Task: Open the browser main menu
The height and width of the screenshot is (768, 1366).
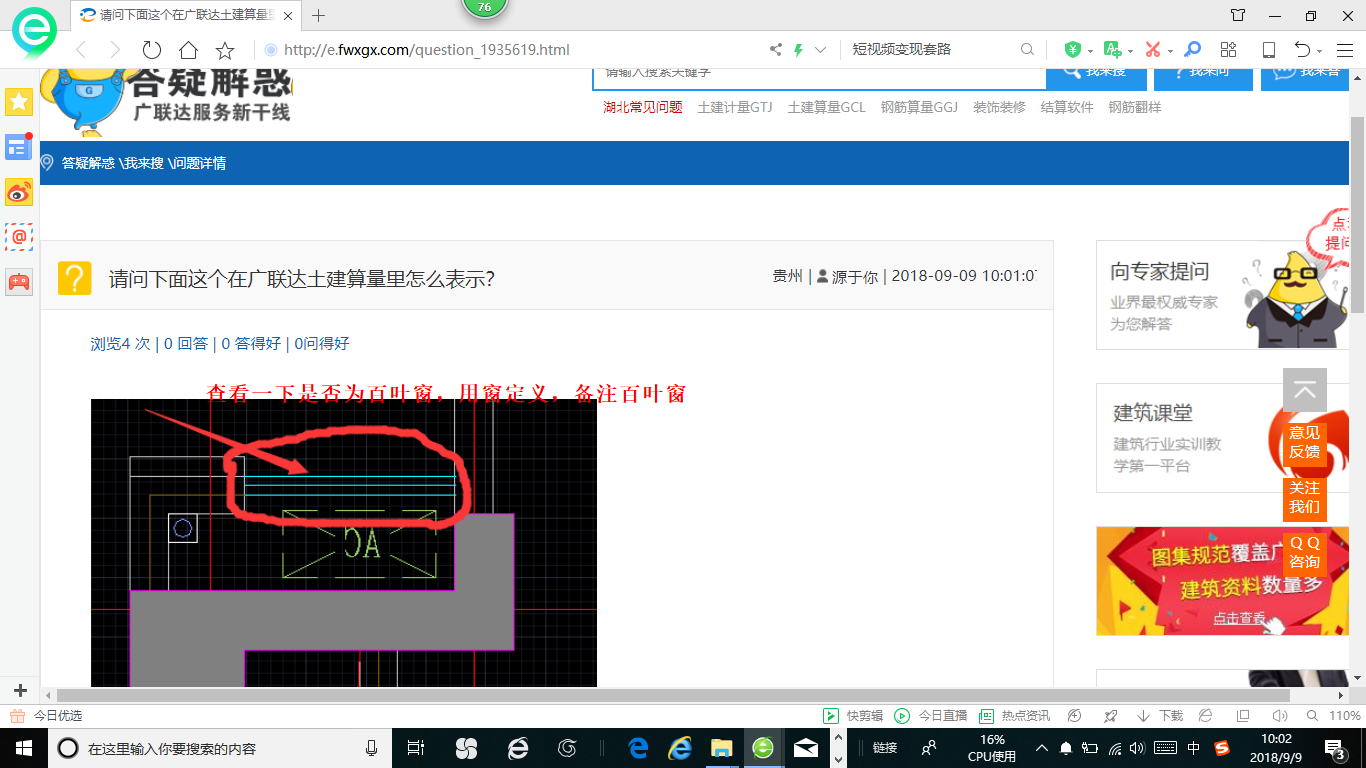Action: 1343,50
